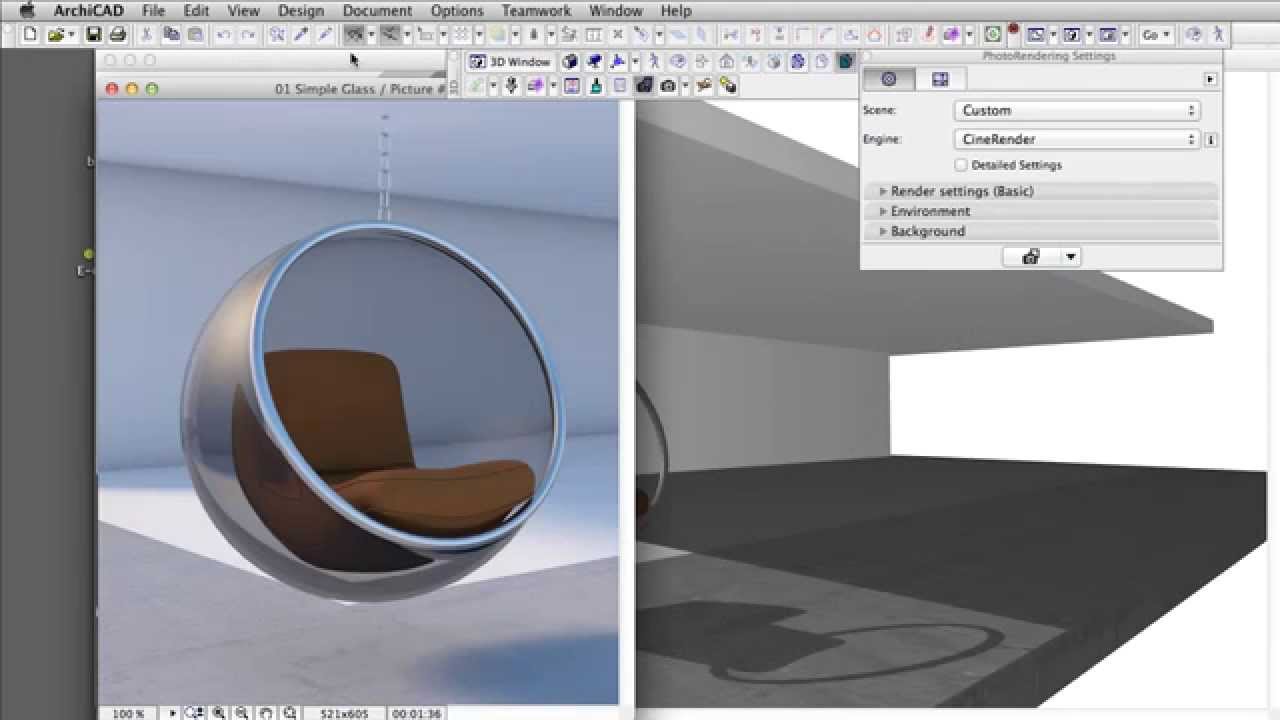Click the green circular icon in the top toolbar

click(x=992, y=34)
